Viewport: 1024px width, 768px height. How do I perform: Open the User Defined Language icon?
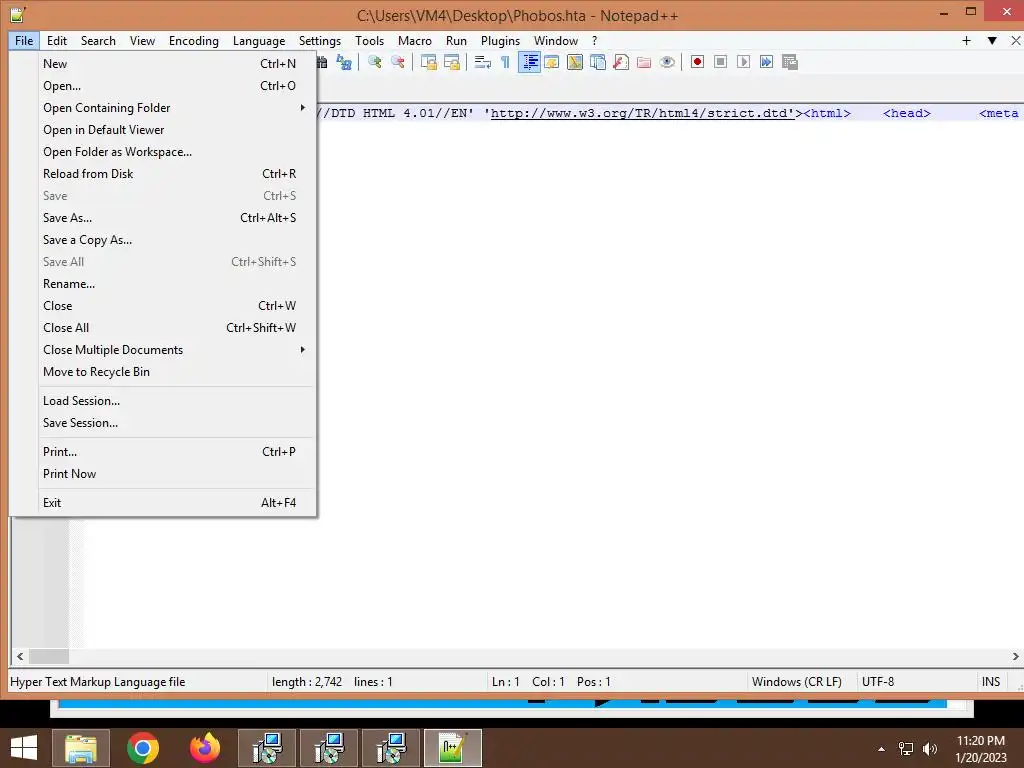(x=552, y=62)
